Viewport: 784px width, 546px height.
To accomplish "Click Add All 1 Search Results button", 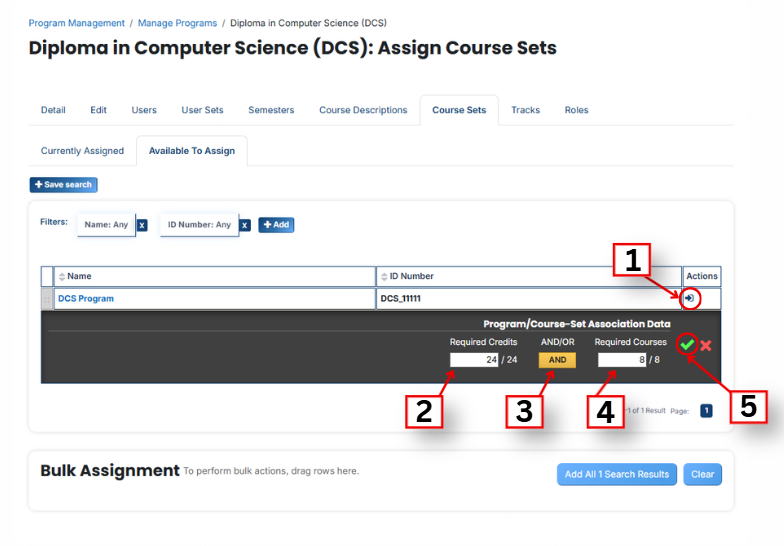I will point(616,474).
